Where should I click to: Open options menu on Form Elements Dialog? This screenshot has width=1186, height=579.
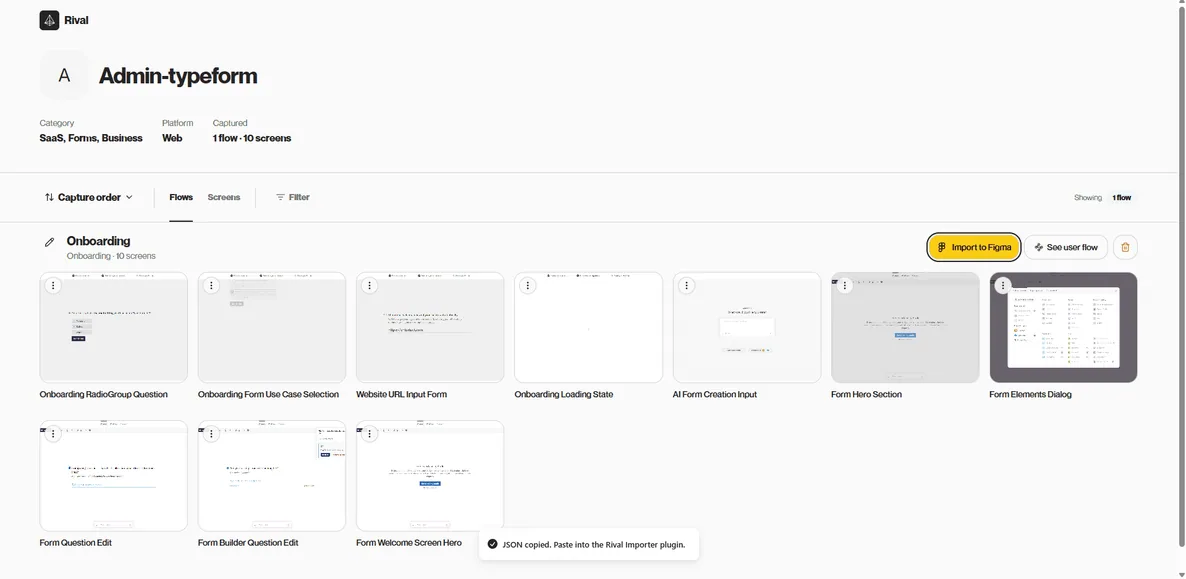[x=1003, y=285]
